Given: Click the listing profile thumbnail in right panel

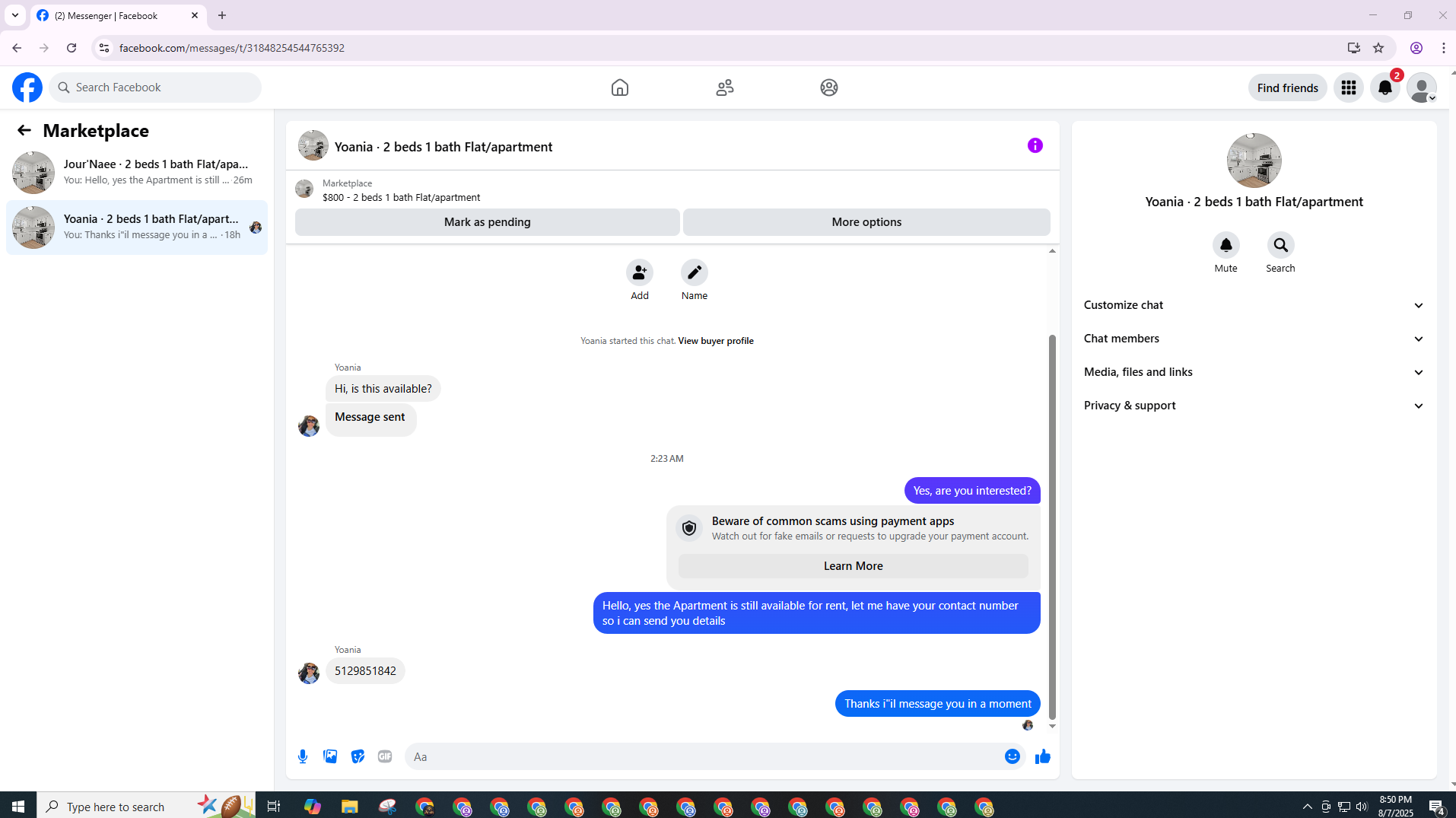Looking at the screenshot, I should click(x=1254, y=161).
